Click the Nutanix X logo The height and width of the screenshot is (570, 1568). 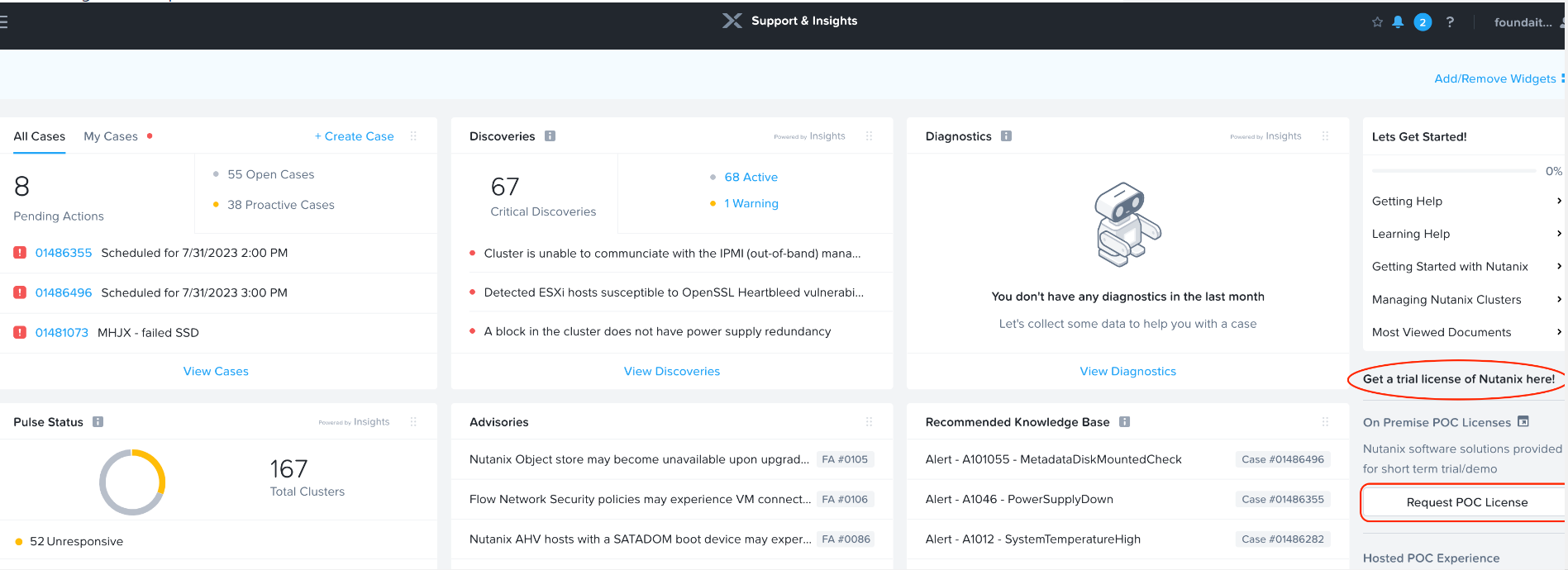[x=732, y=21]
